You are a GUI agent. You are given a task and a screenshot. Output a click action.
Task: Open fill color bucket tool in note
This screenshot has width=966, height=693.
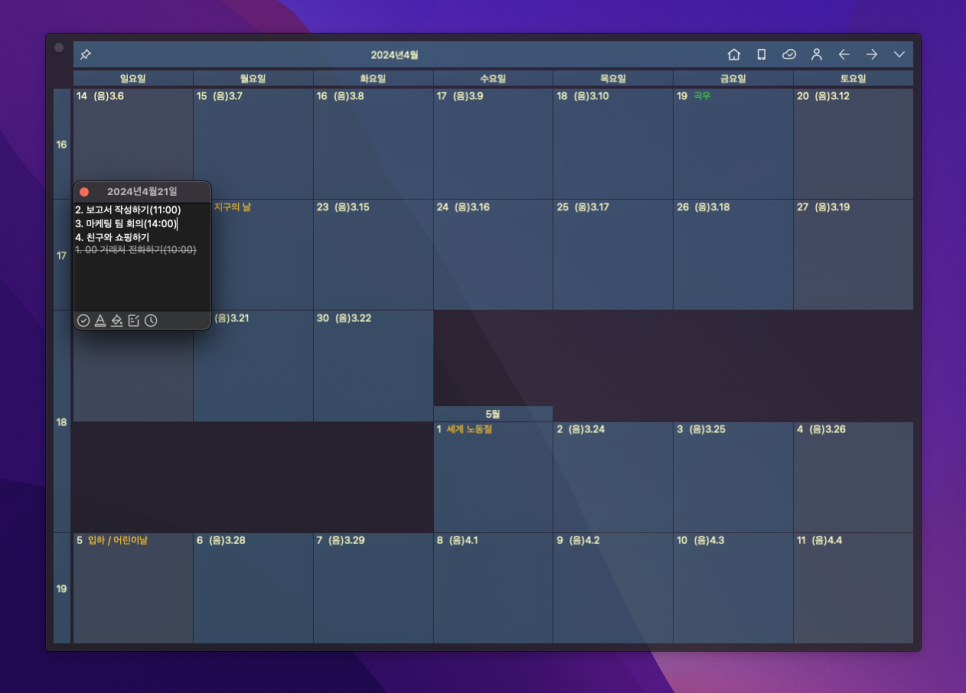pos(116,320)
